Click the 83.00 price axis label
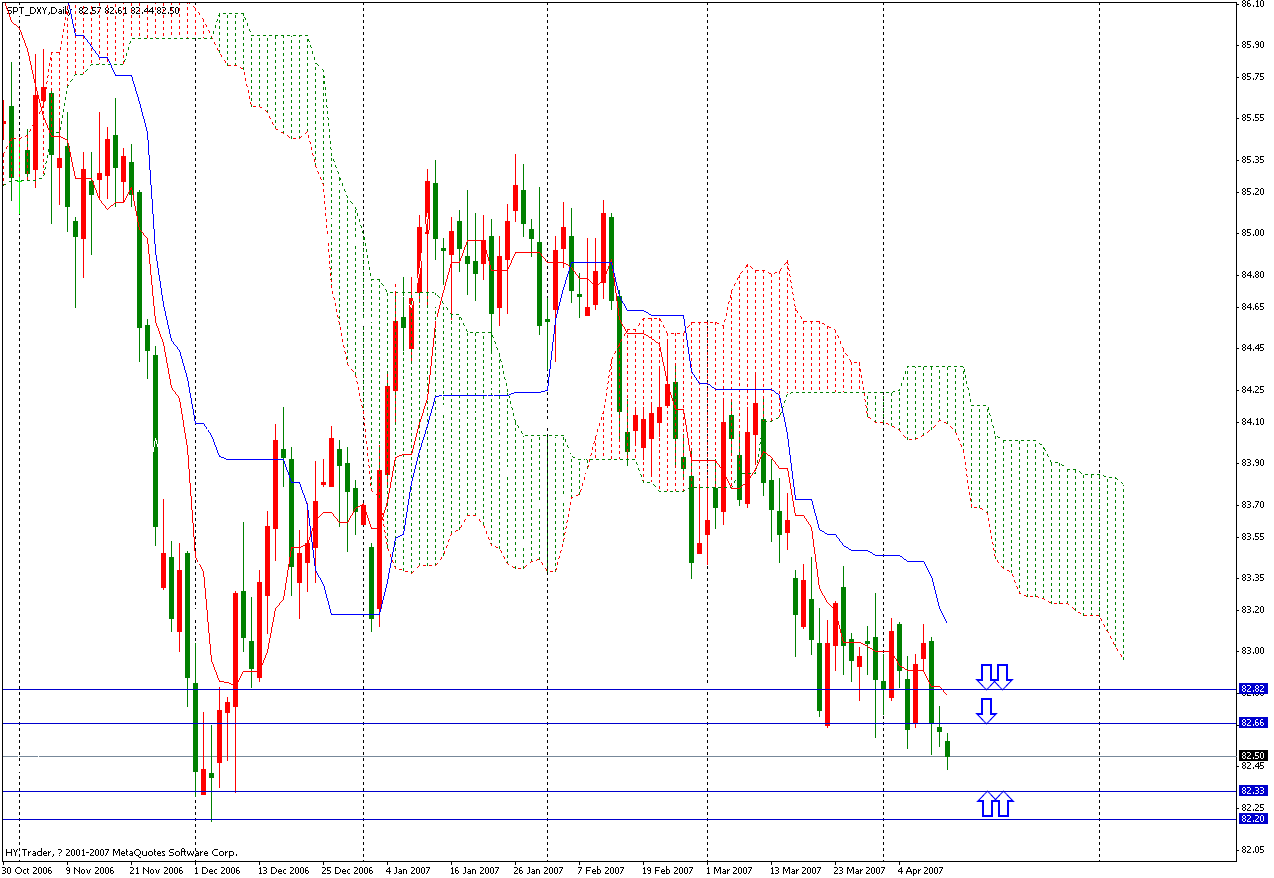The image size is (1274, 878). click(1252, 651)
